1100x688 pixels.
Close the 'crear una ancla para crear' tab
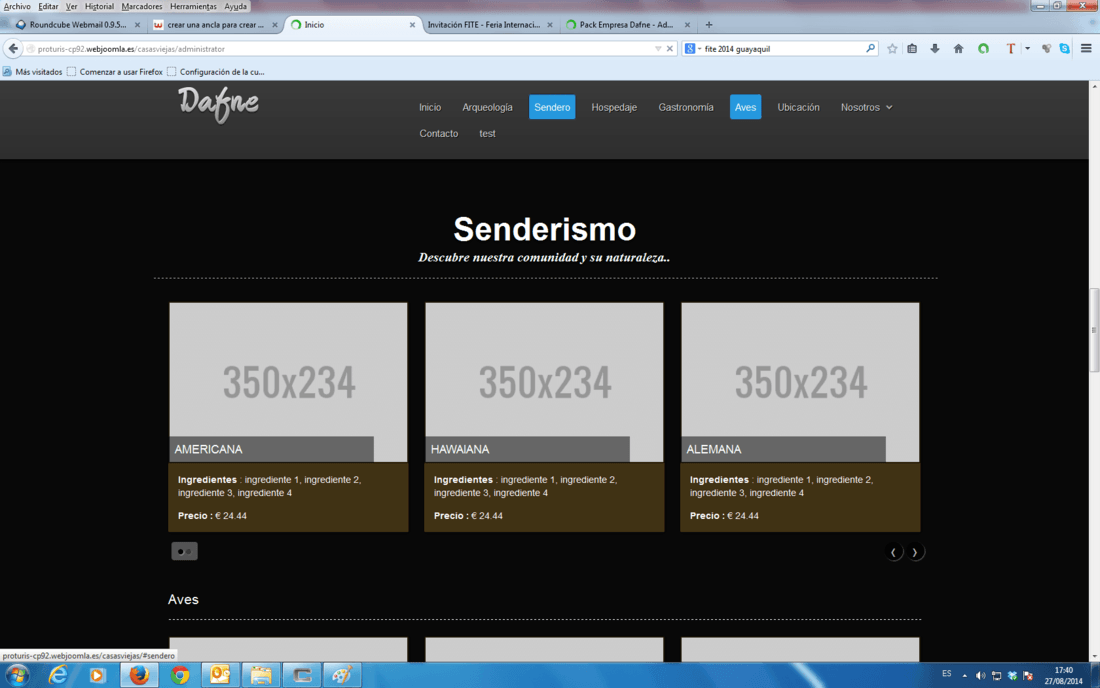point(274,25)
